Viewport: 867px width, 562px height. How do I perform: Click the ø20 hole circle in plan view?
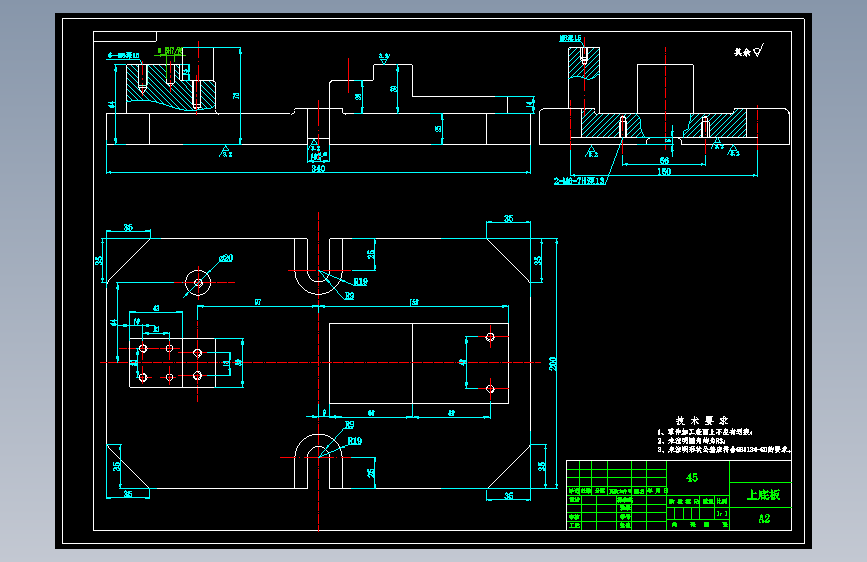pos(198,283)
